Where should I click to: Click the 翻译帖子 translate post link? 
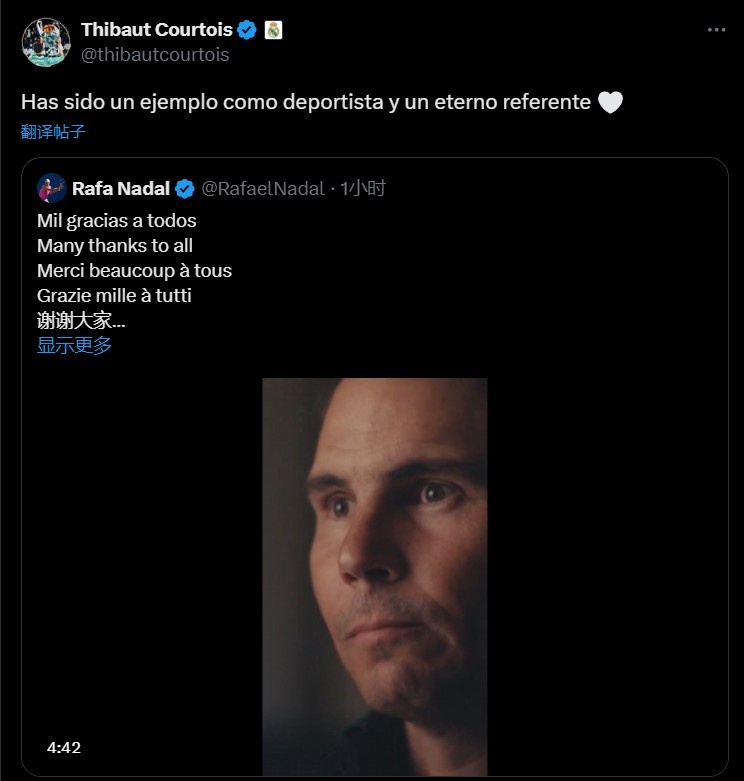[53, 131]
